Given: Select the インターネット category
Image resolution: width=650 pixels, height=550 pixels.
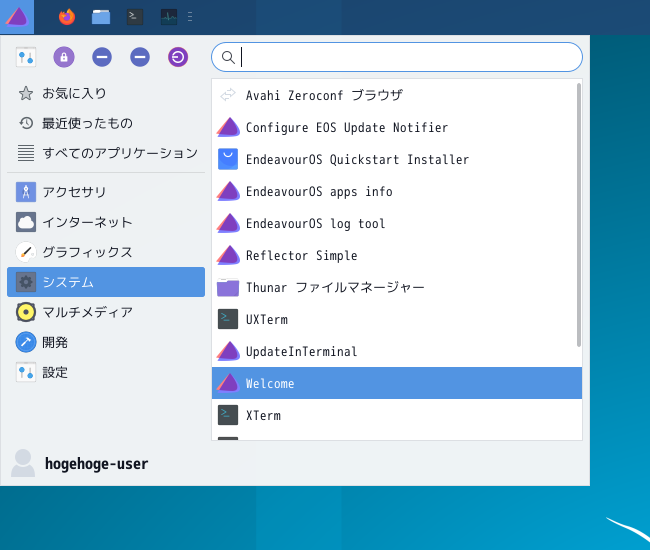Looking at the screenshot, I should (x=106, y=222).
